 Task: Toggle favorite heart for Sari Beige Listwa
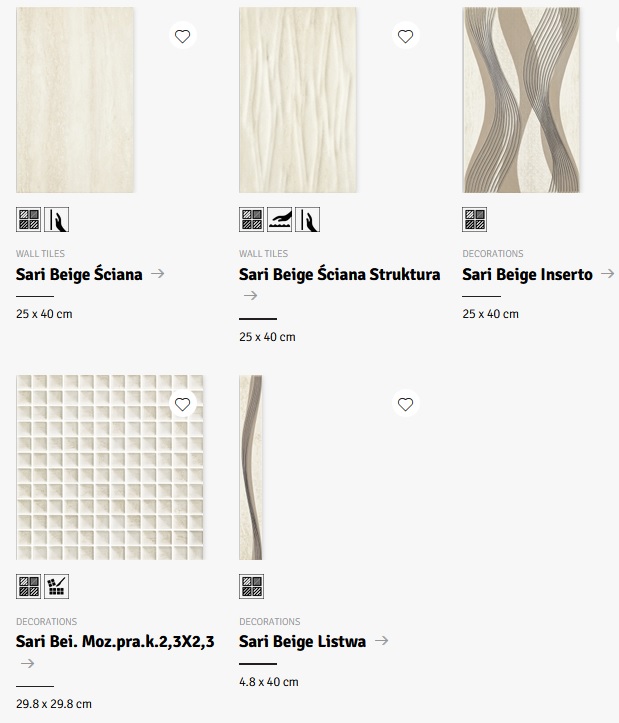pos(405,404)
